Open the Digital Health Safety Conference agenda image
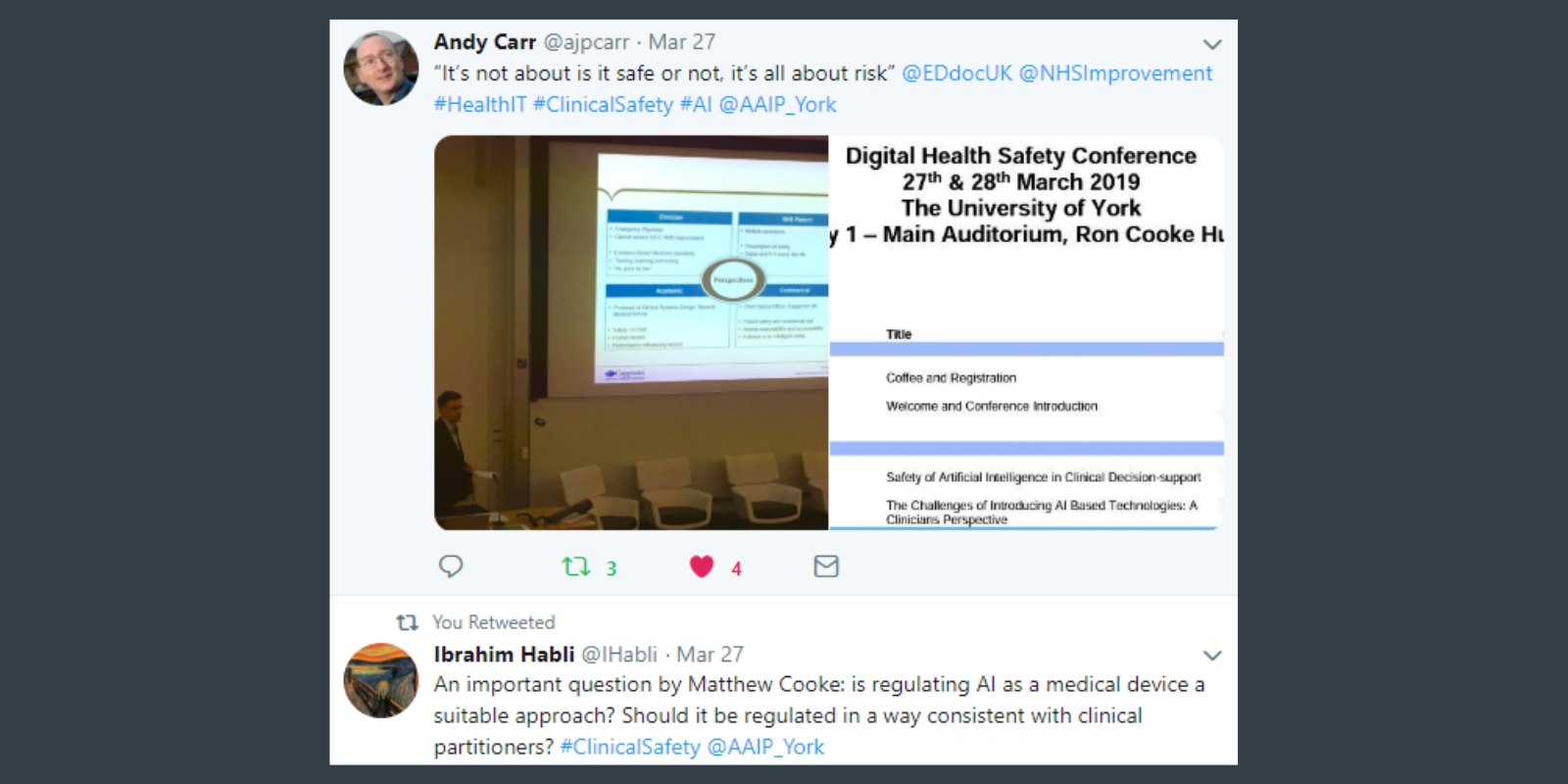Image resolution: width=1568 pixels, height=784 pixels. (1027, 333)
